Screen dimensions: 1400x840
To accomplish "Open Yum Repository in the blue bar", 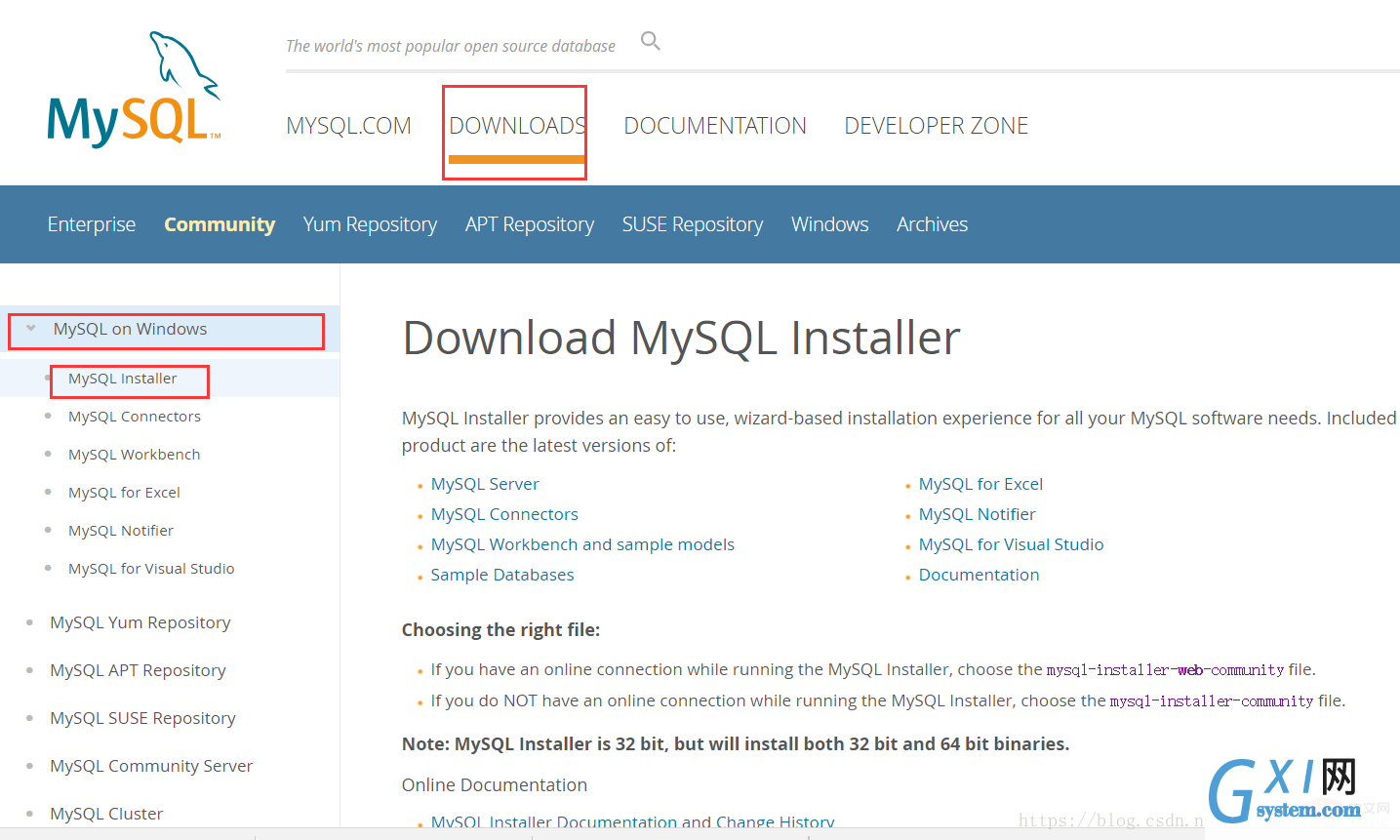I will (370, 224).
